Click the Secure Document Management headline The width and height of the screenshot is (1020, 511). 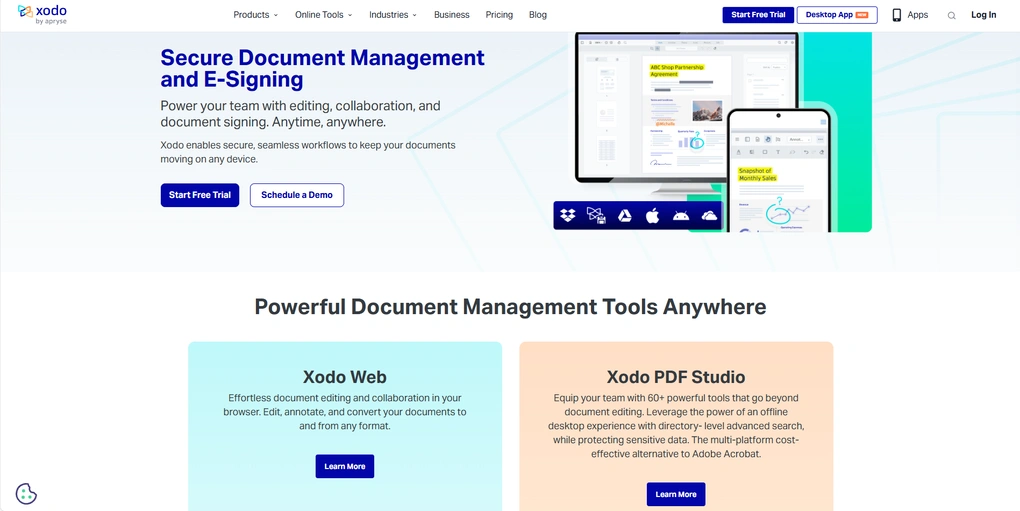(x=323, y=68)
